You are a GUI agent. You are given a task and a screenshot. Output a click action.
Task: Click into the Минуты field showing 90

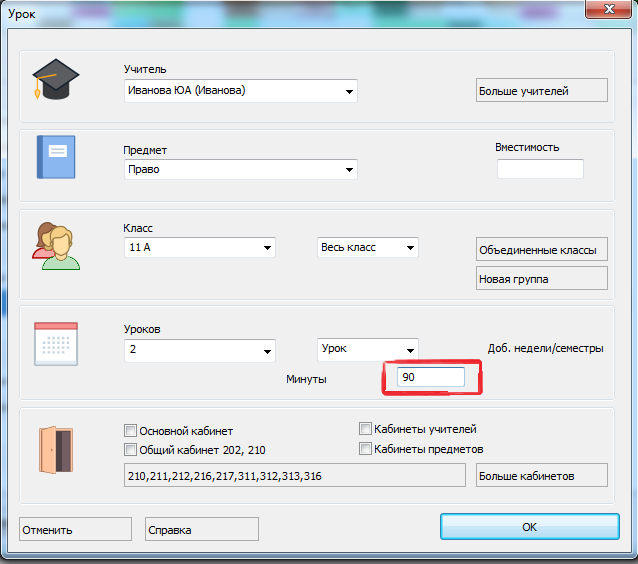click(428, 378)
